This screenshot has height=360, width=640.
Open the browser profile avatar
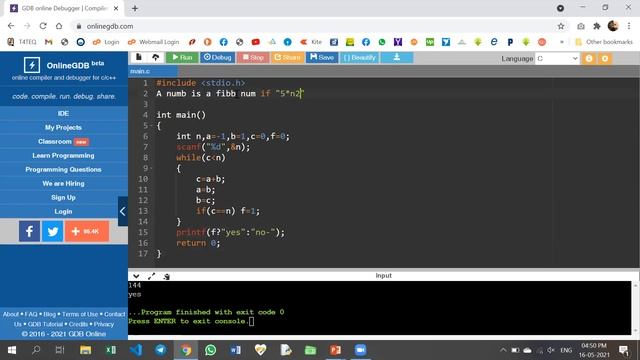pos(613,26)
